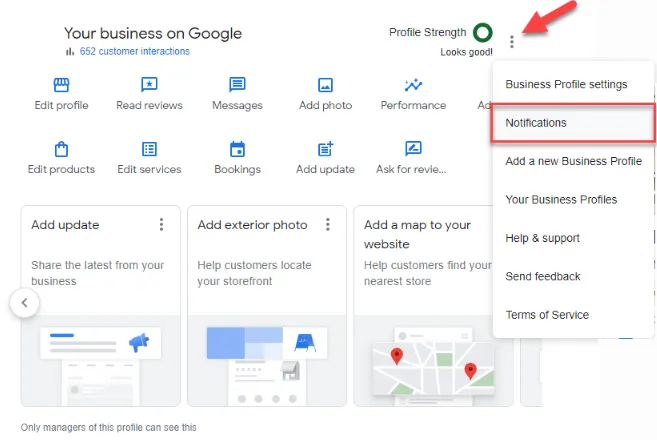The image size is (657, 440).
Task: Click 'Help customers find your nearest store' text
Action: (427, 273)
